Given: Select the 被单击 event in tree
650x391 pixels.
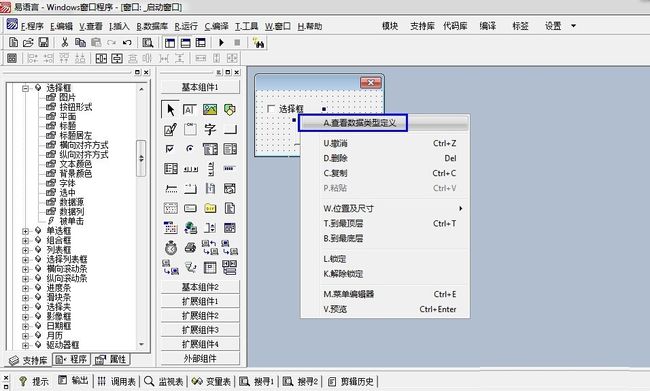Looking at the screenshot, I should pyautogui.click(x=71, y=221).
